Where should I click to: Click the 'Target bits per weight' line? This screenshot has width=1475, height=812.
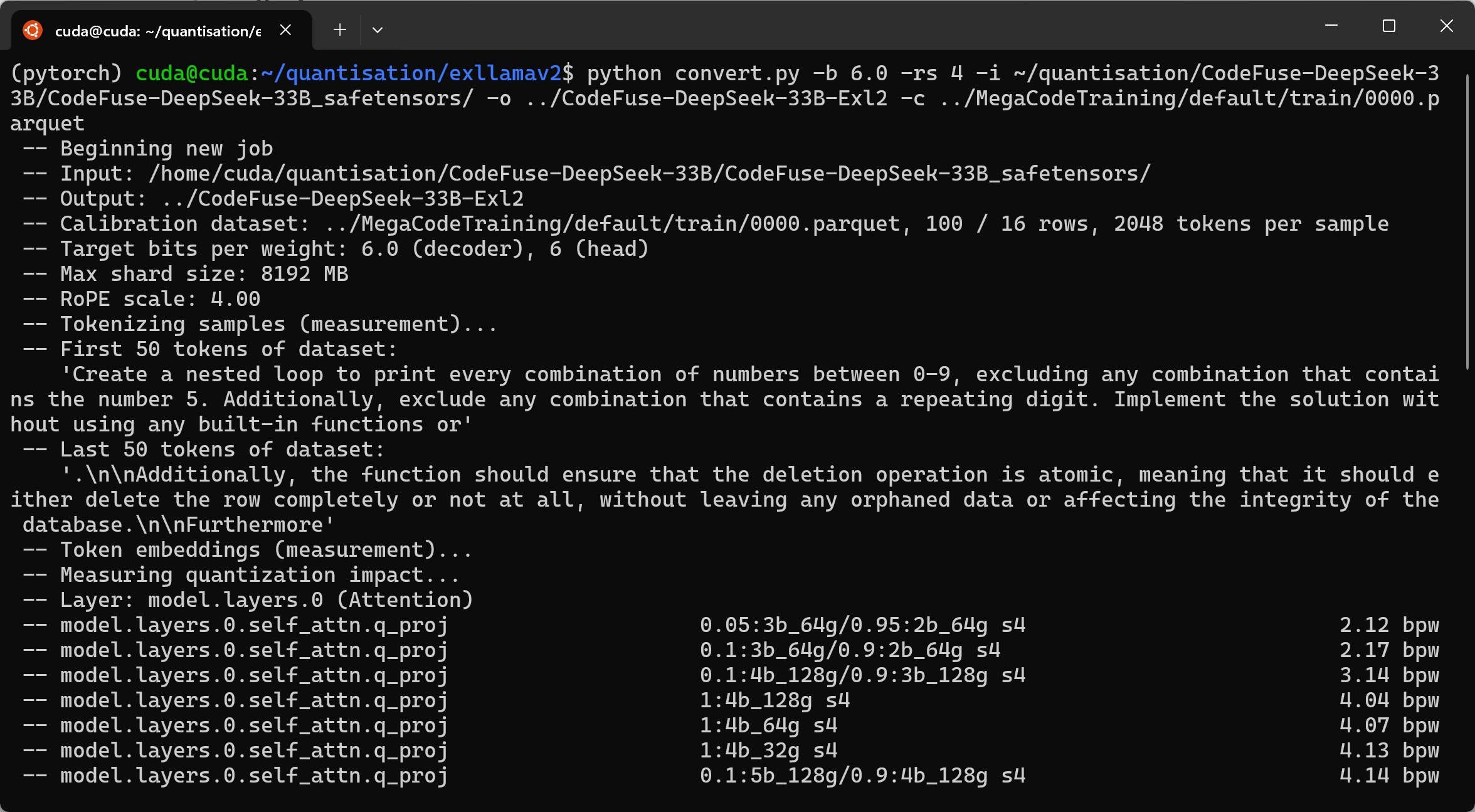(x=336, y=249)
